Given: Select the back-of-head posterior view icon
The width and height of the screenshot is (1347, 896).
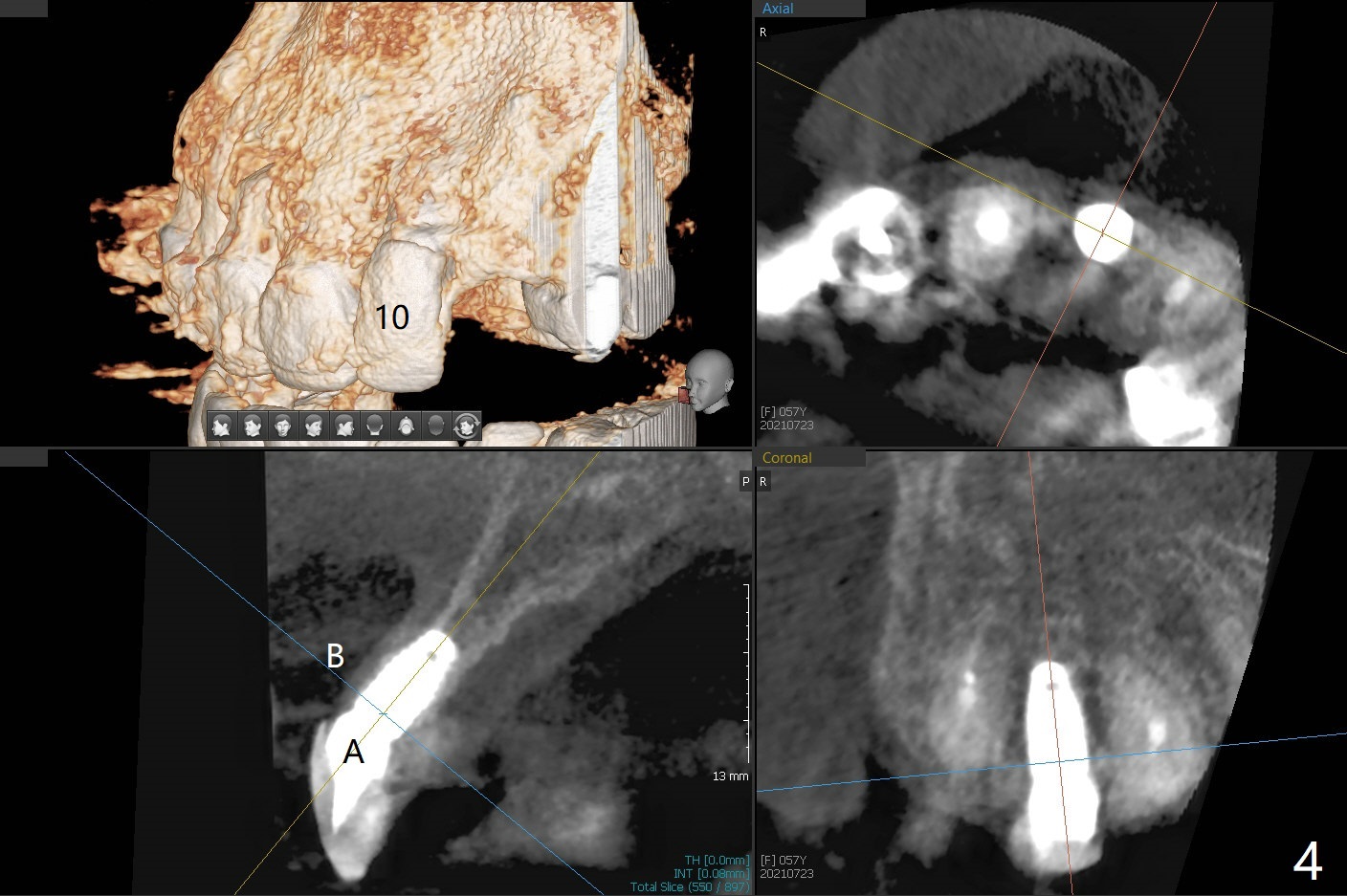Looking at the screenshot, I should (x=375, y=426).
